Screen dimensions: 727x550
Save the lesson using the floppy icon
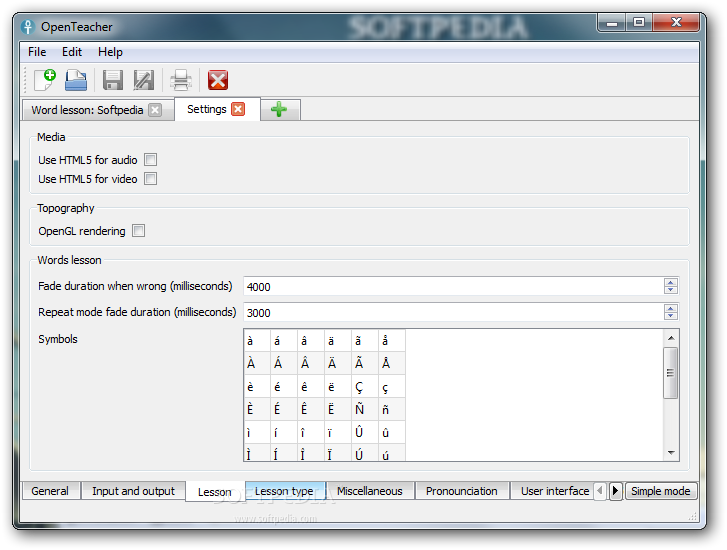(112, 80)
